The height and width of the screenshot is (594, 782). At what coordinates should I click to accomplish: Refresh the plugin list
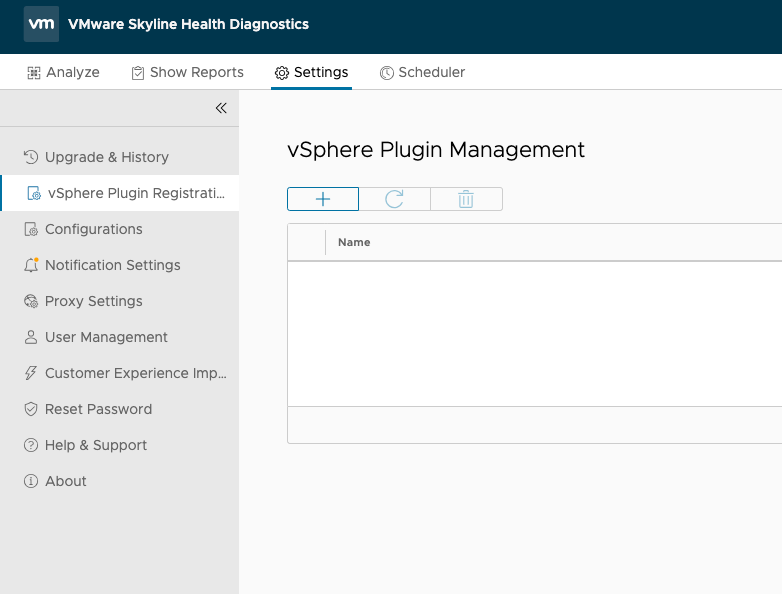pos(394,199)
